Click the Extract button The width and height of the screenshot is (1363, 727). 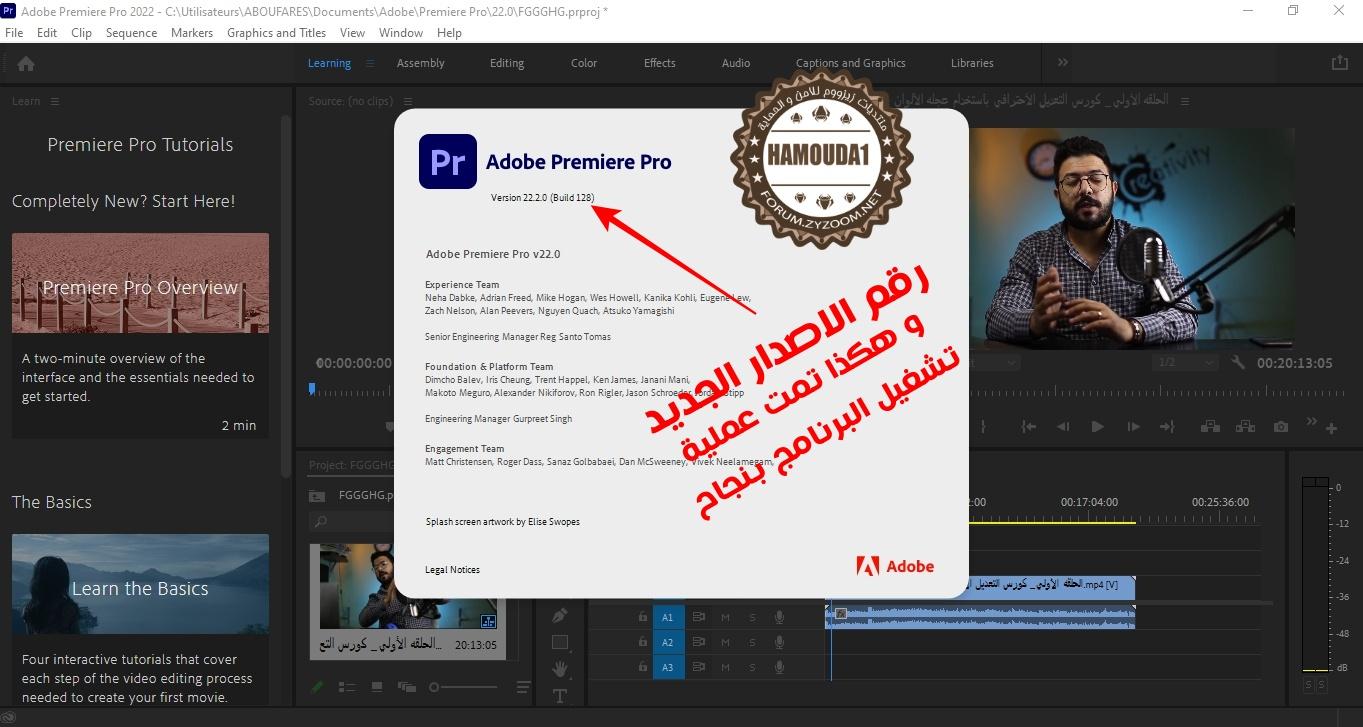(x=1245, y=427)
